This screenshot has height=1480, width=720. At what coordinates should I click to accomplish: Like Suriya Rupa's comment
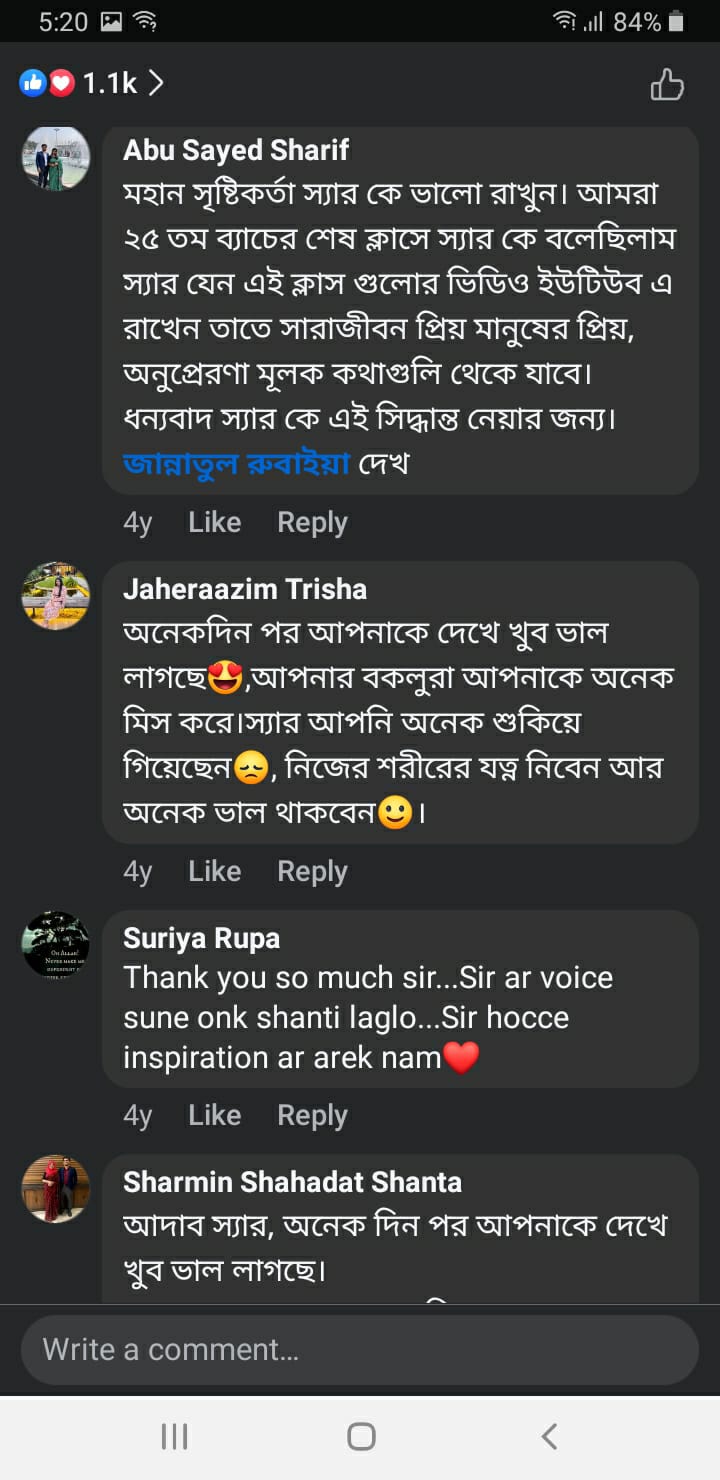tap(214, 1115)
